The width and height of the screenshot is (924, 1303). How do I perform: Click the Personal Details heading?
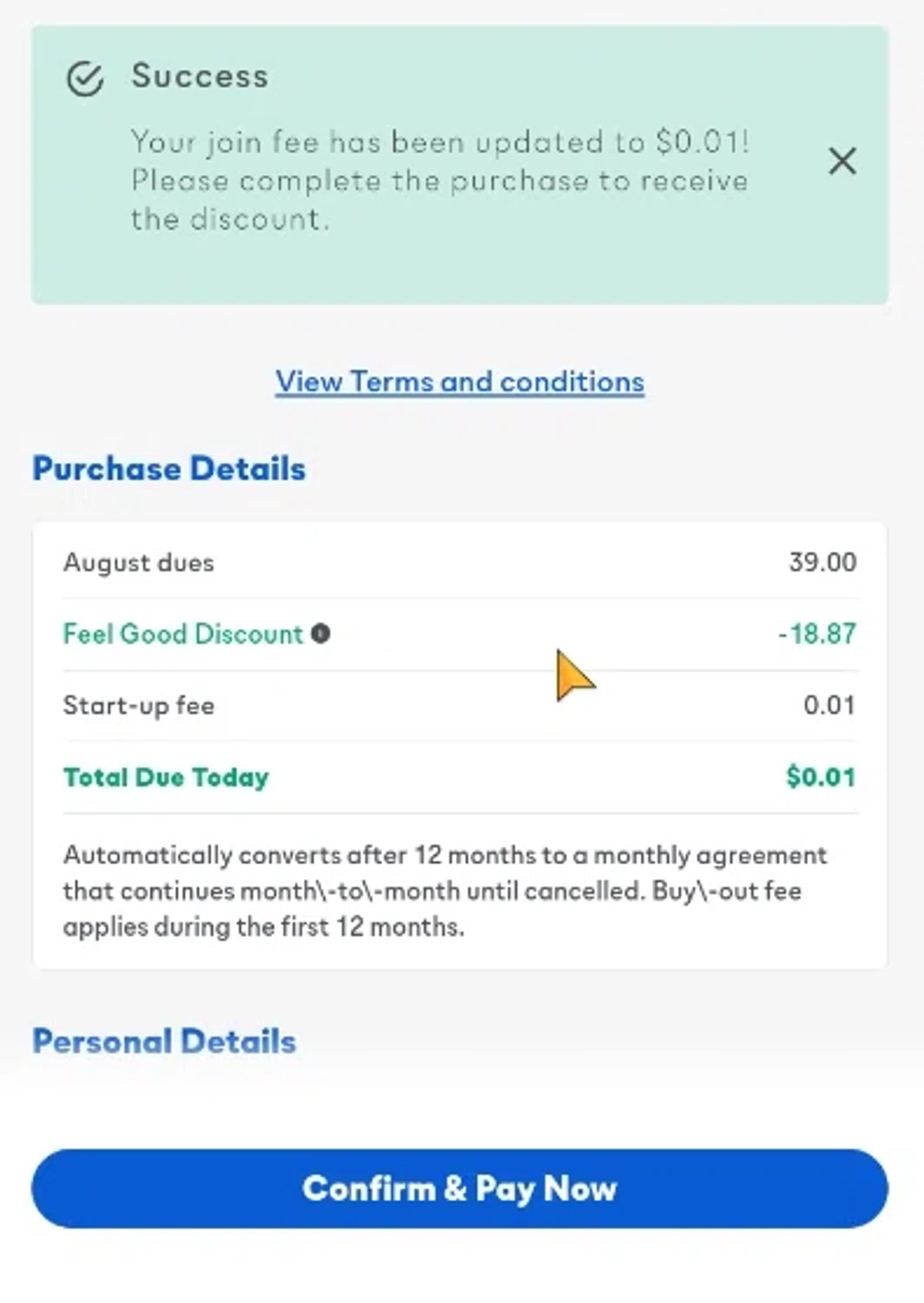click(x=164, y=1041)
